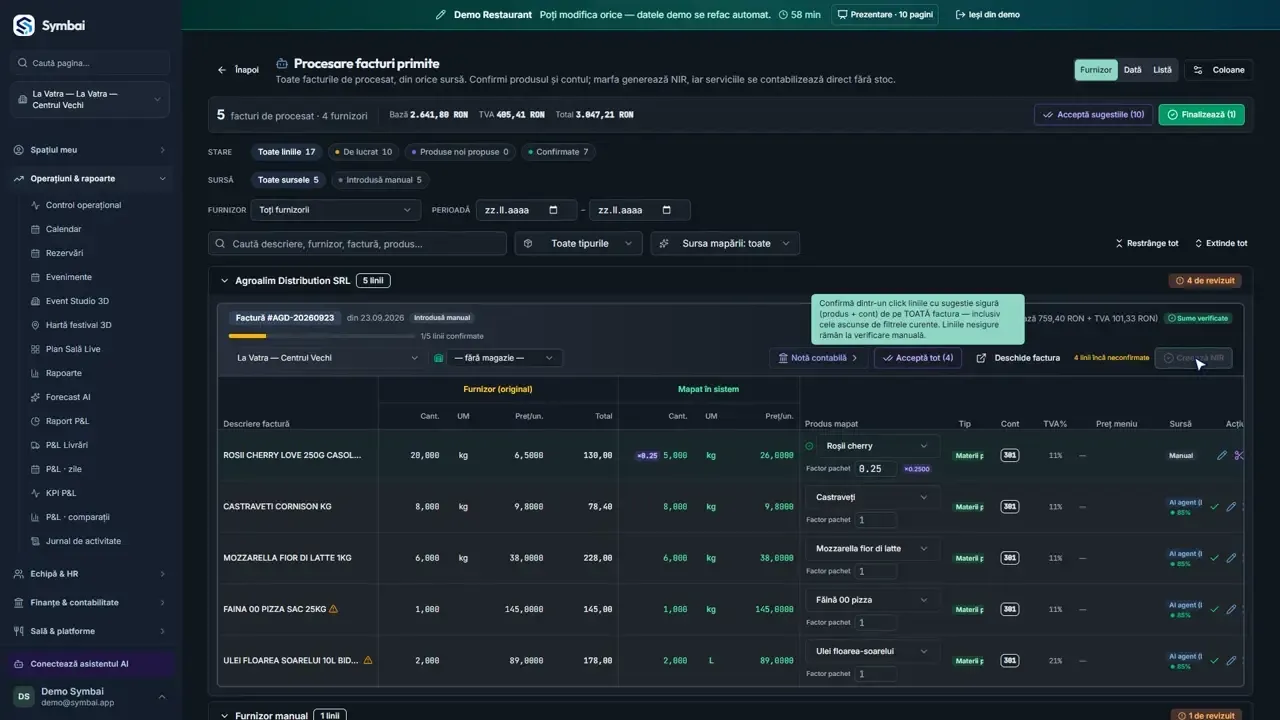Expand Finanțe & contabilitate sidebar section
The height and width of the screenshot is (720, 1280).
[x=90, y=602]
